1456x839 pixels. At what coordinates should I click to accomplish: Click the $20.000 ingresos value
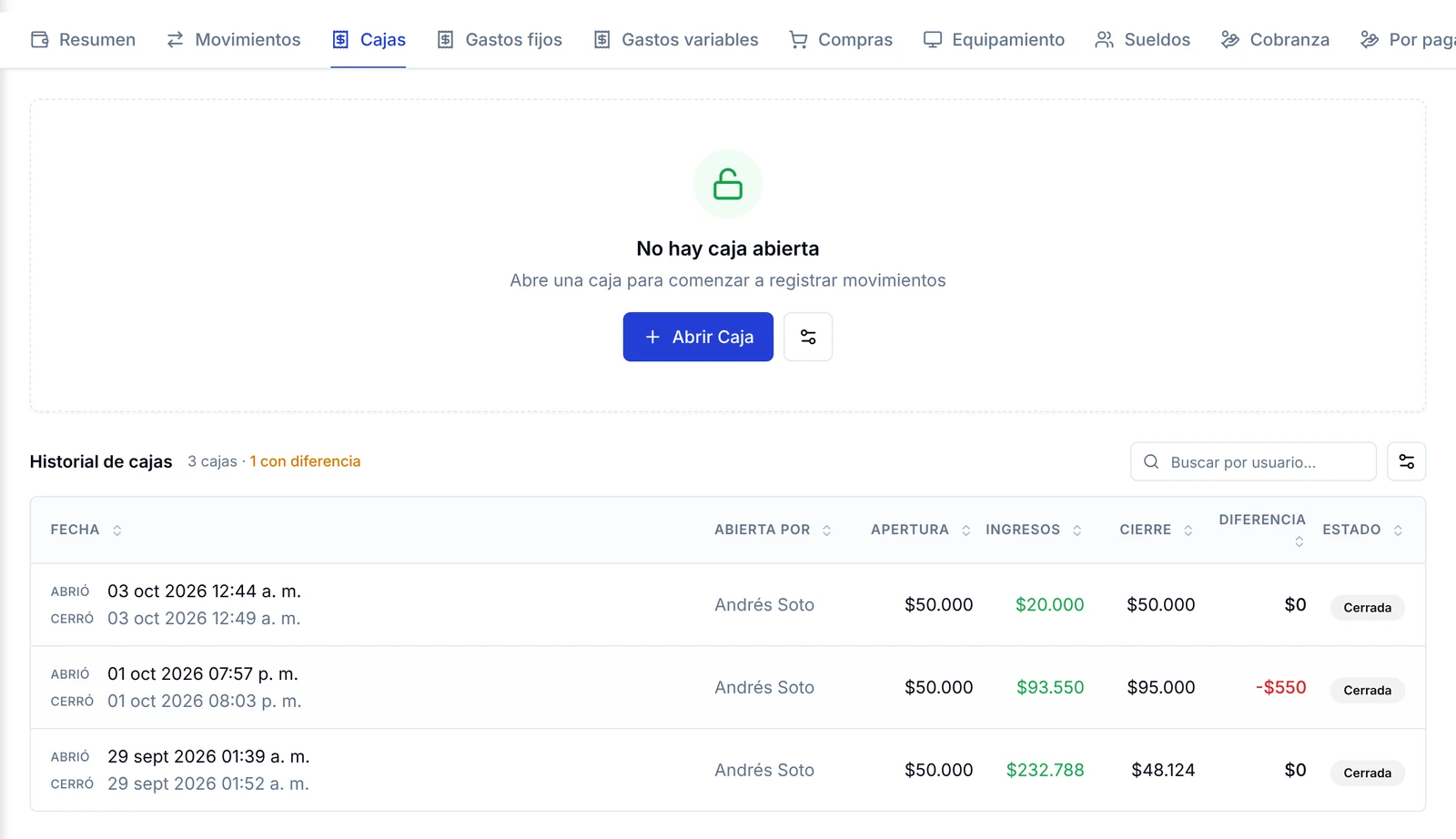[1049, 605]
